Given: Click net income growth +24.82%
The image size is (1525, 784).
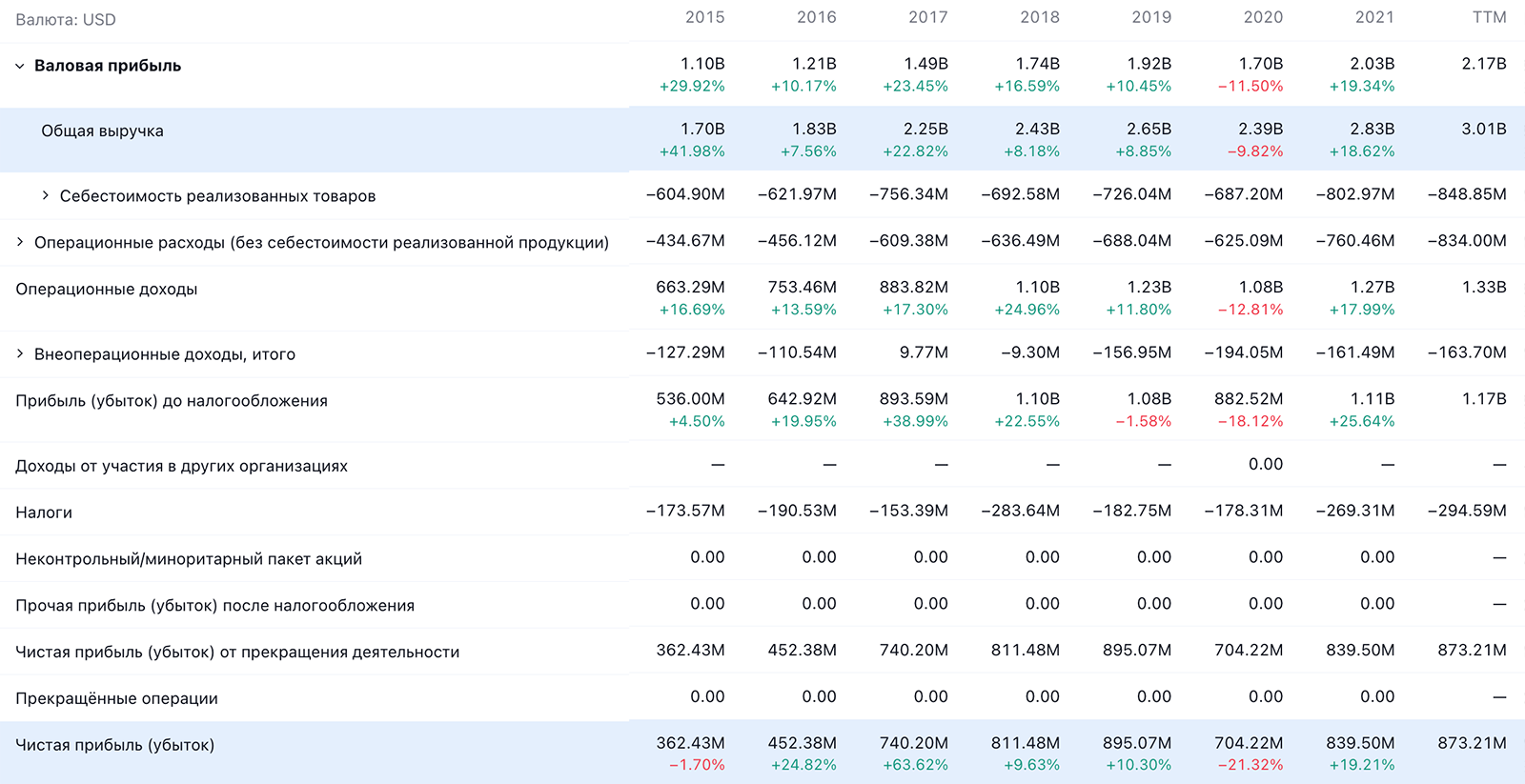Looking at the screenshot, I should [x=803, y=765].
